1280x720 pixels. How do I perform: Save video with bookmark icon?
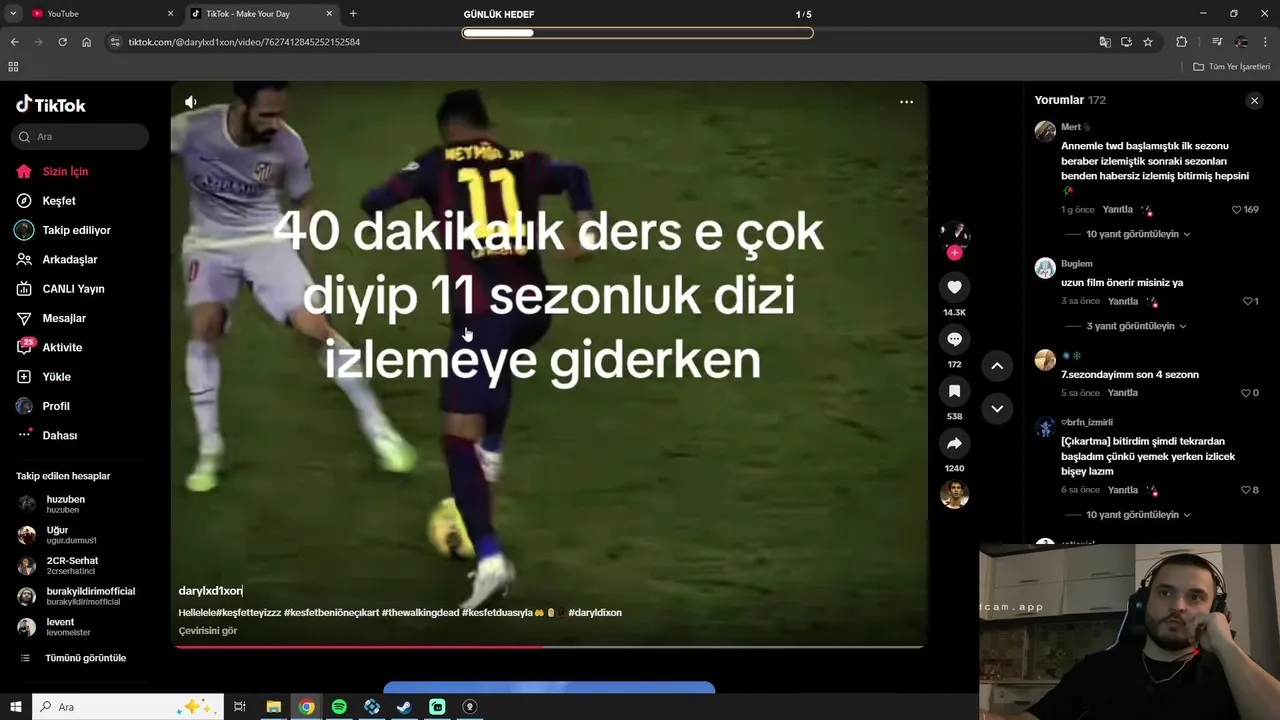pos(954,391)
